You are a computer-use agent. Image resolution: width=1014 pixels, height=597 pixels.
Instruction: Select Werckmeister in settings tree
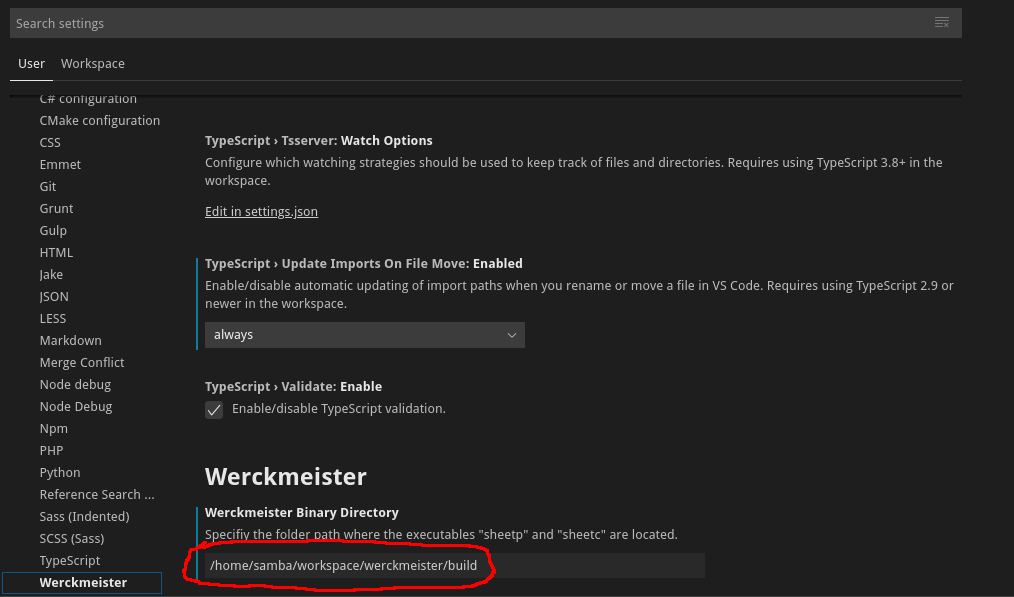tap(83, 582)
